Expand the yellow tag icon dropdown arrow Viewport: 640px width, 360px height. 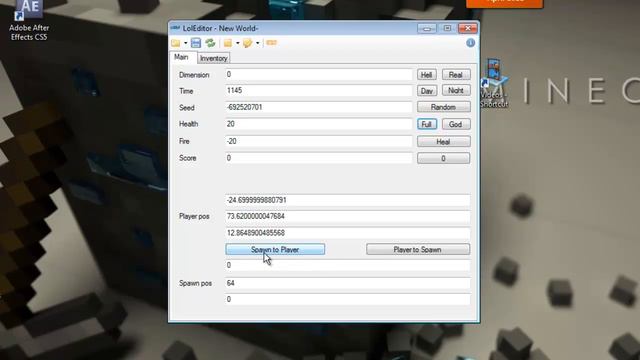click(258, 43)
